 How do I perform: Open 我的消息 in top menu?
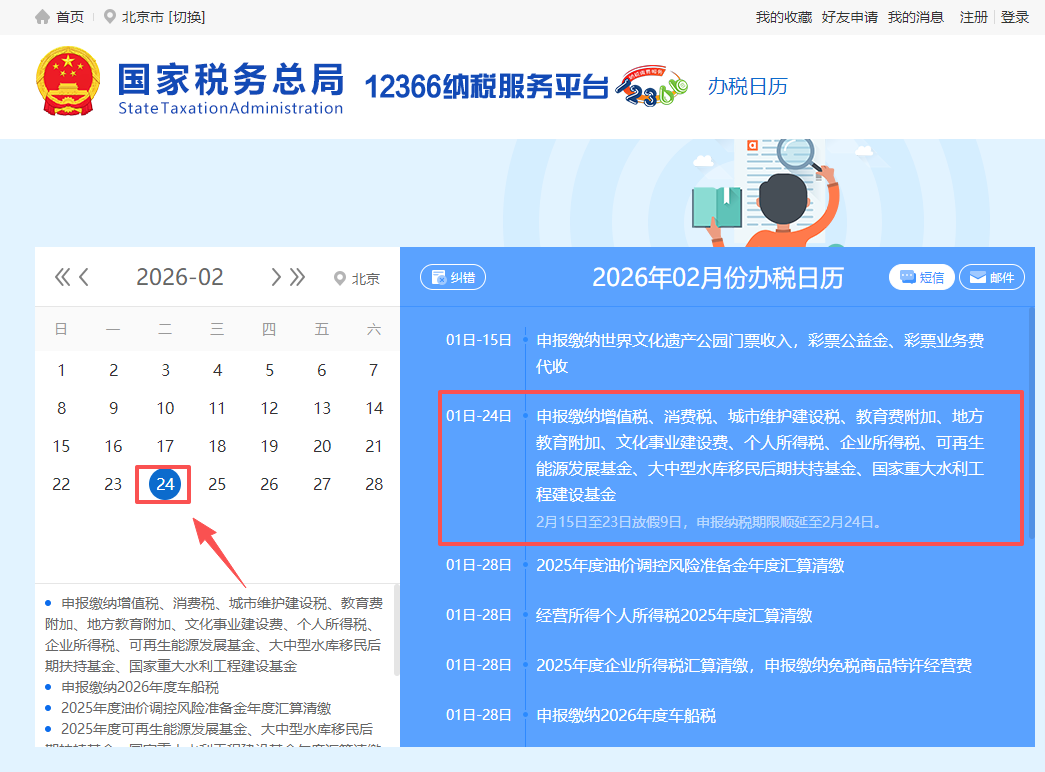point(915,17)
